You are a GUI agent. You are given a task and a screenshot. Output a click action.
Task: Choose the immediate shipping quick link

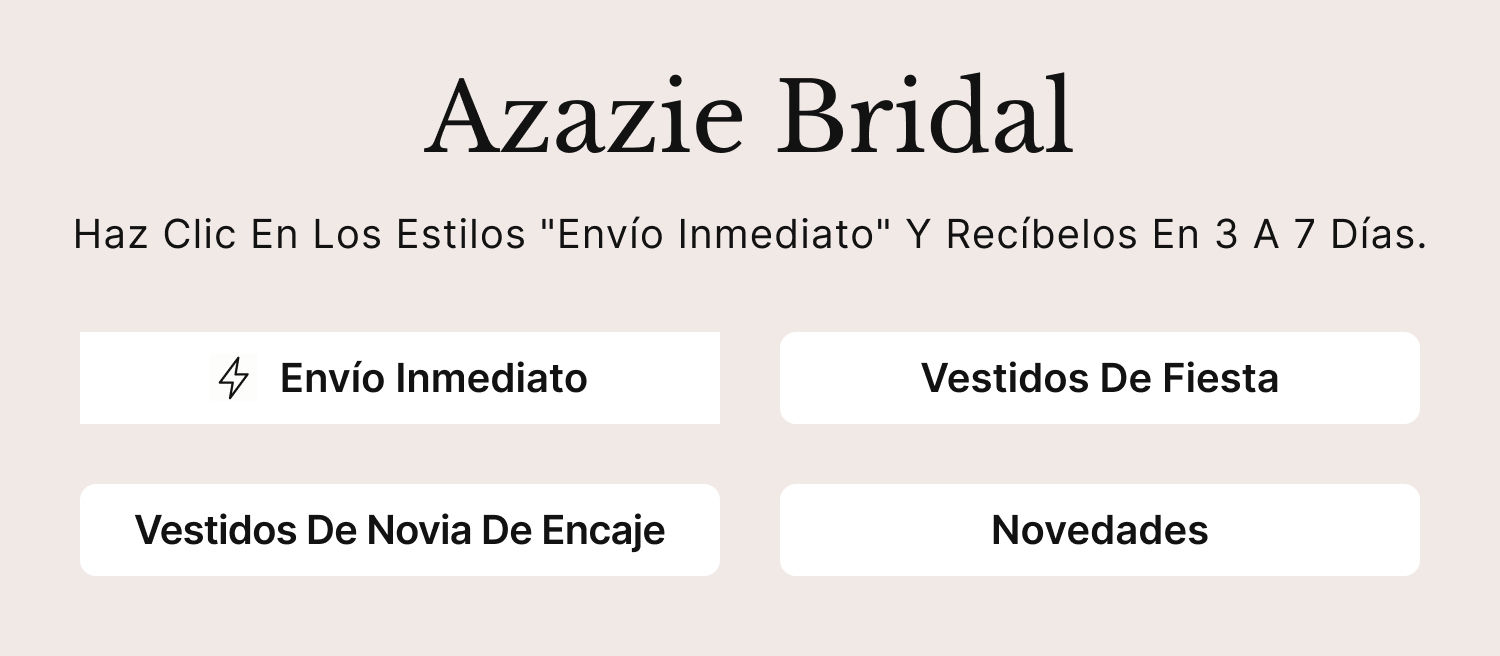point(400,378)
